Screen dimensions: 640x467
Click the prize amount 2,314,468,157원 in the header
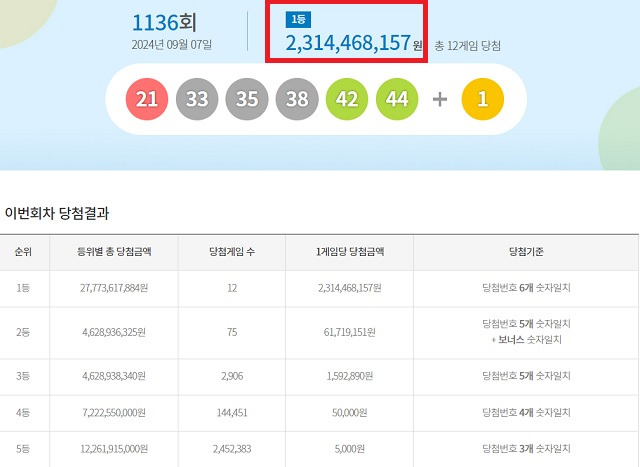click(354, 43)
